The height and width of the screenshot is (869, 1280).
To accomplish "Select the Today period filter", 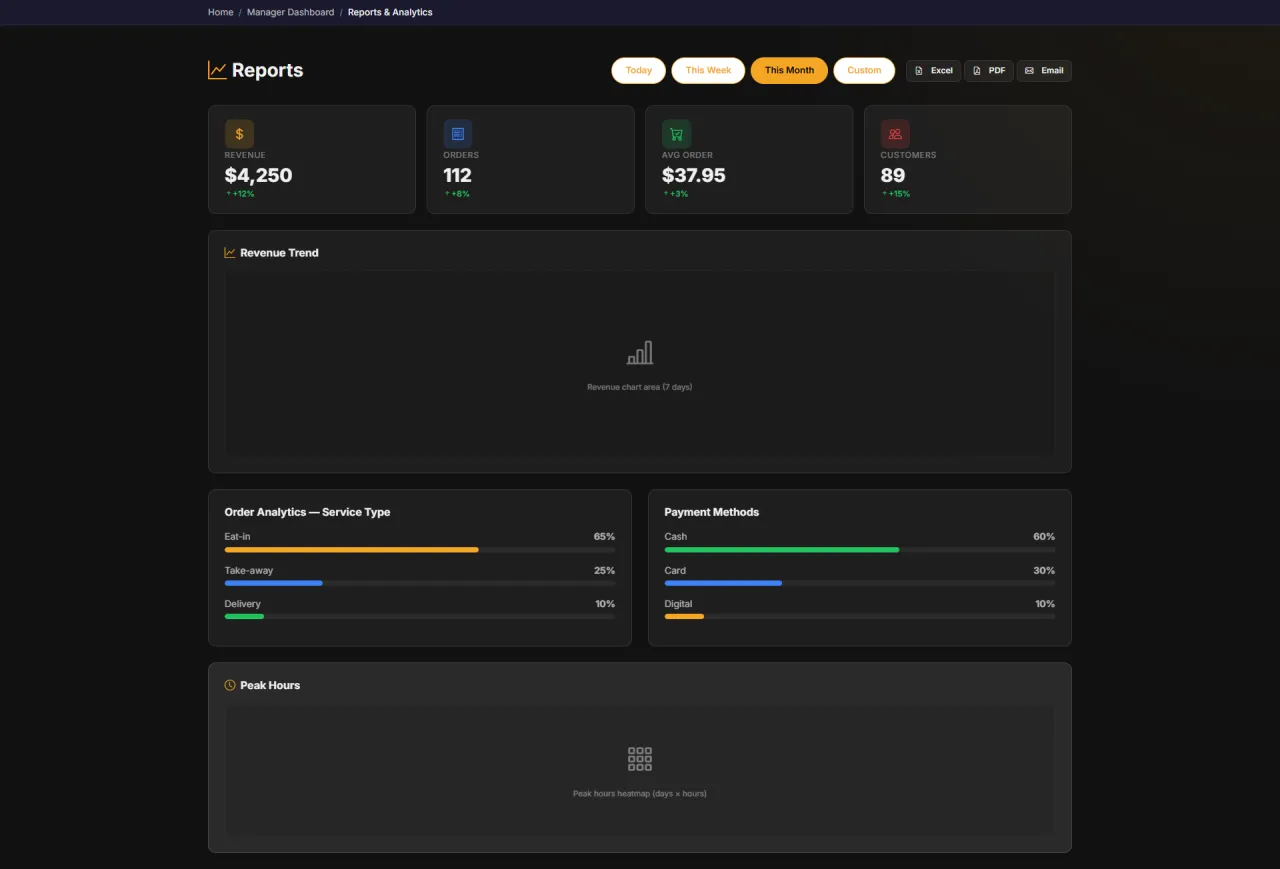I will tap(639, 70).
